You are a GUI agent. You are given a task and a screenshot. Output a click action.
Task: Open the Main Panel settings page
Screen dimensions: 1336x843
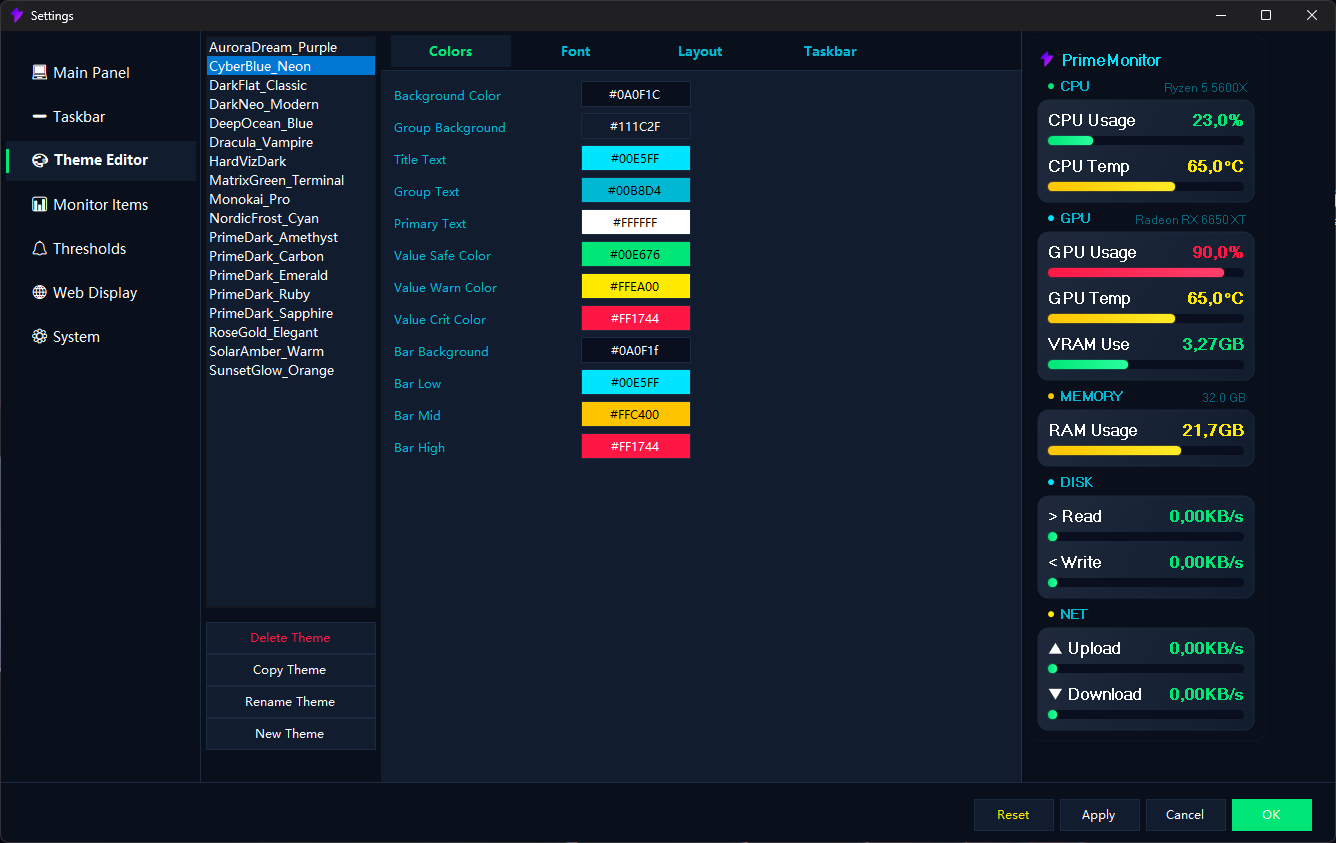[101, 72]
